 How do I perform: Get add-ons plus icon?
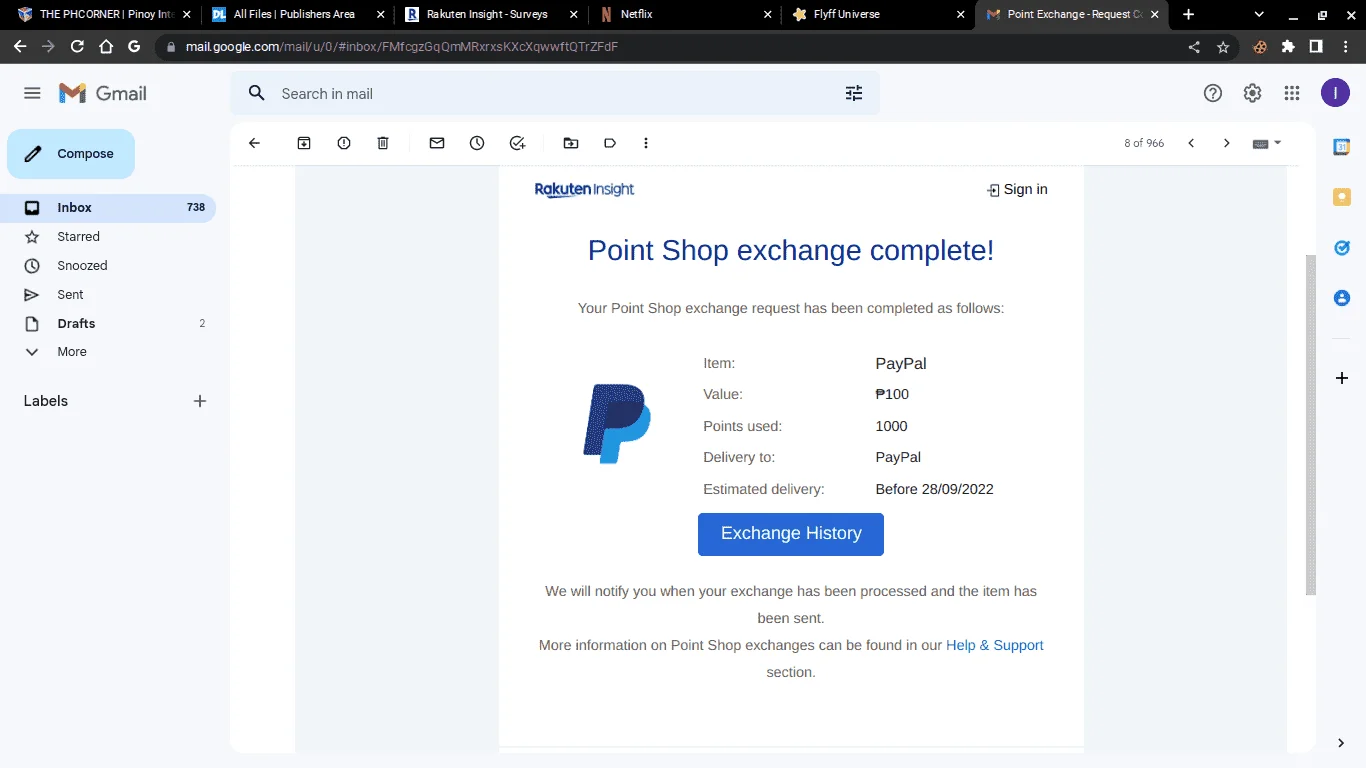(1342, 378)
